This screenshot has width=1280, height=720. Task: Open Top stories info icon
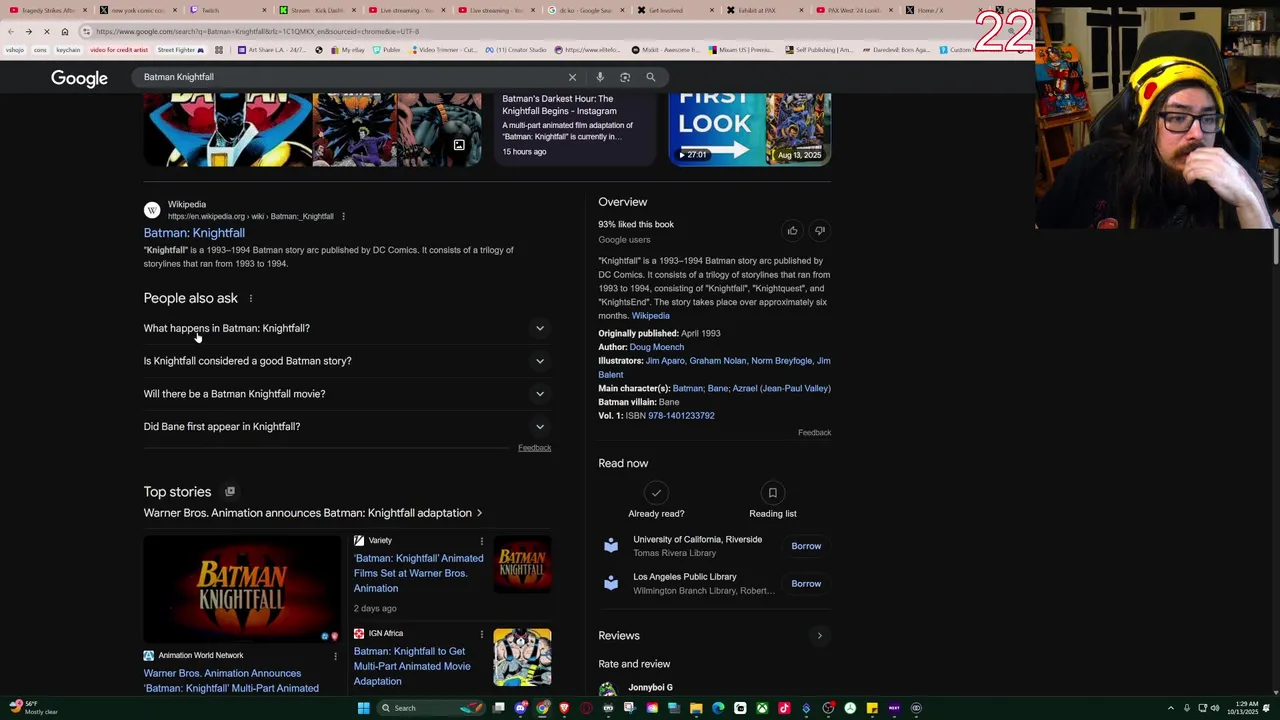pos(230,491)
